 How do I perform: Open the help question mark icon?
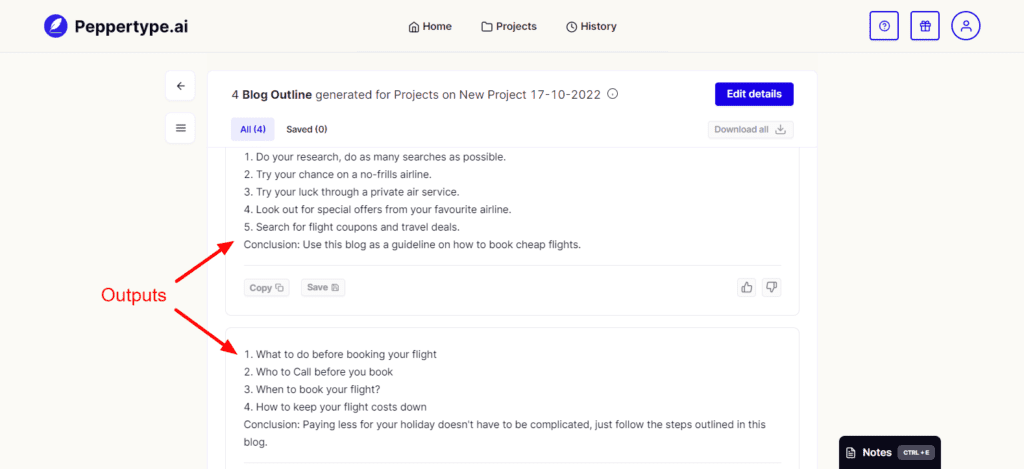coord(884,26)
